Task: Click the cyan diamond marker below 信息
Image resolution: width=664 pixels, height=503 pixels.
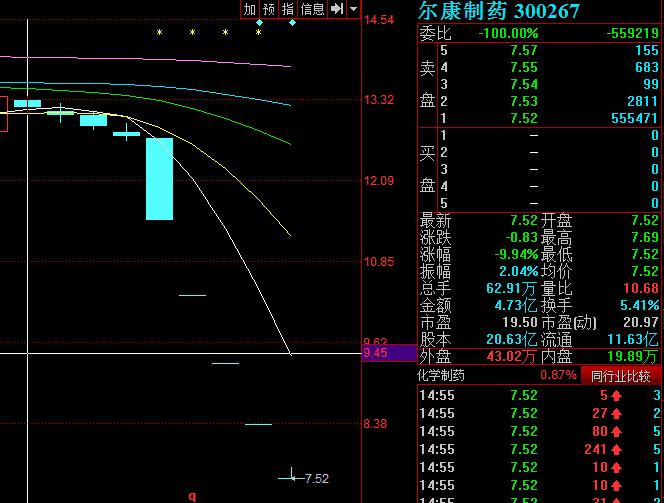Action: 292,22
